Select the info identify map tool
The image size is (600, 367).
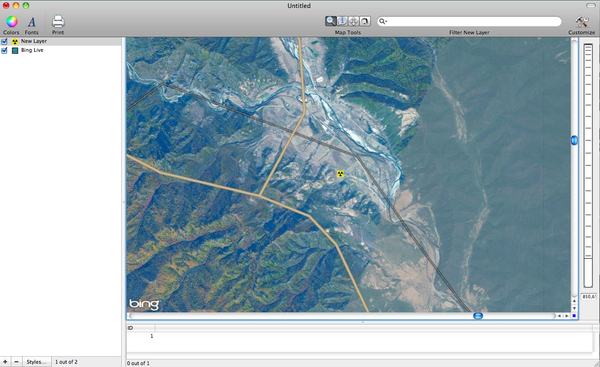click(342, 21)
